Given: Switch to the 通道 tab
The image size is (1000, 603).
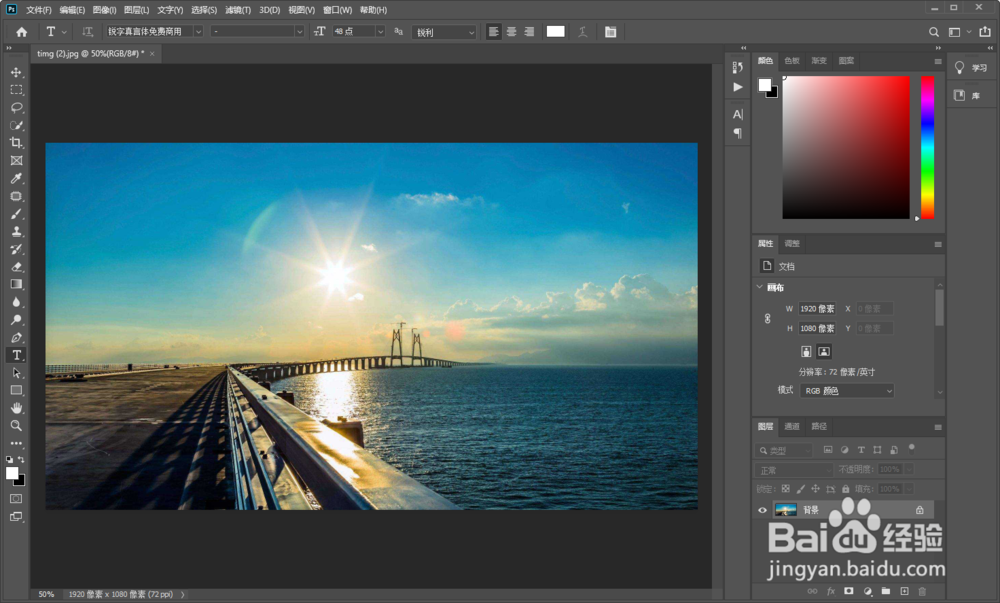Looking at the screenshot, I should (792, 426).
